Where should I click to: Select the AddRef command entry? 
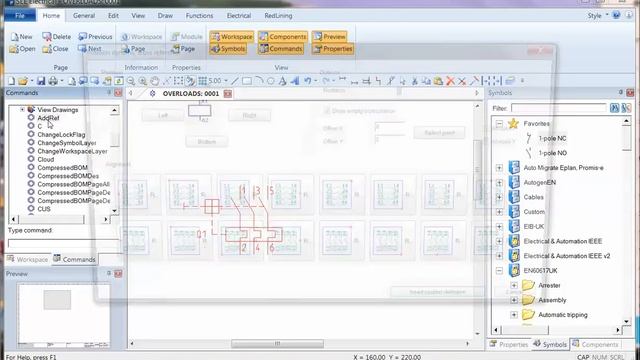coord(48,118)
